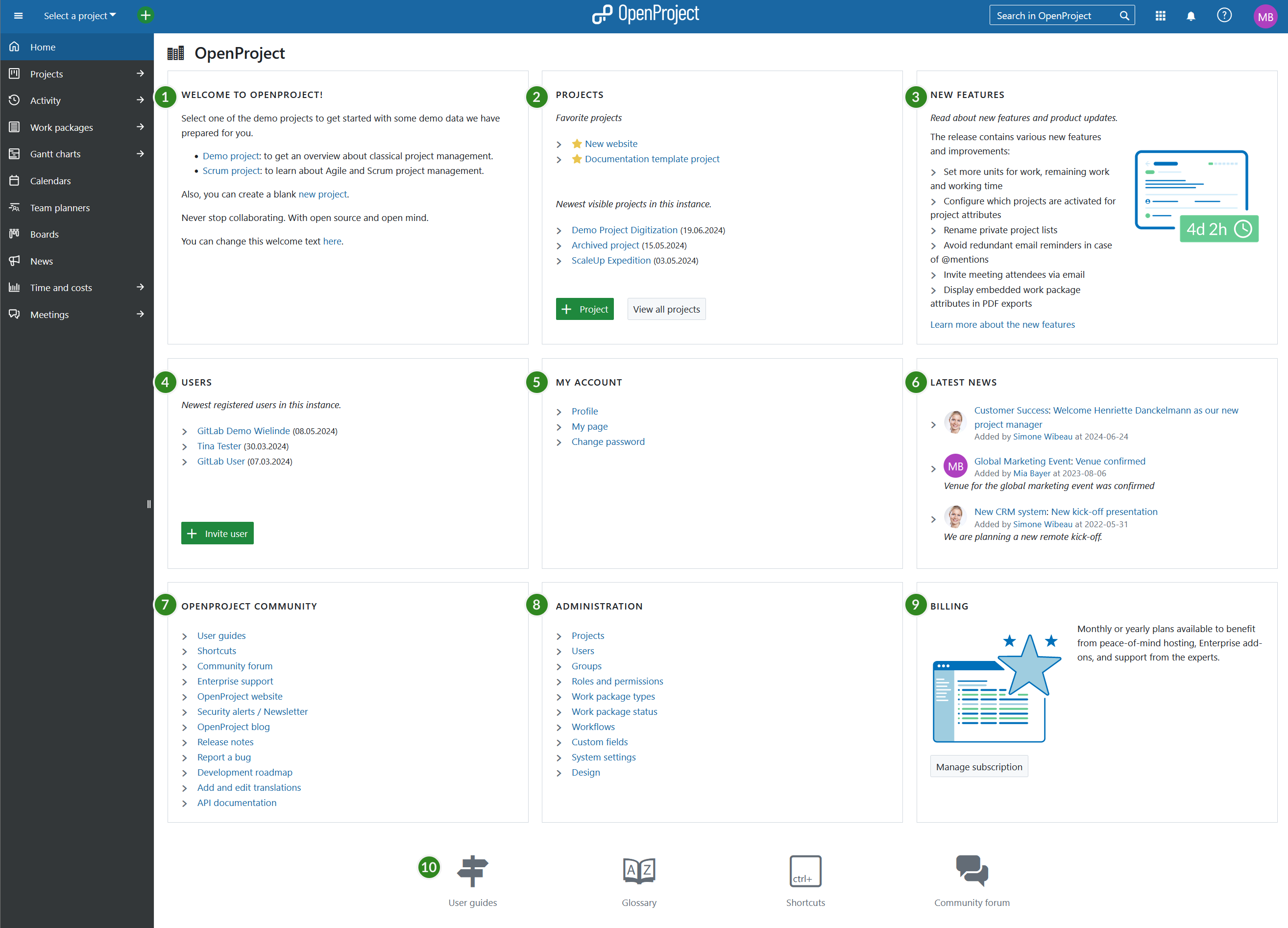Open the Community forum speech bubbles icon
Screen dimensions: 1288x928
[x=972, y=871]
